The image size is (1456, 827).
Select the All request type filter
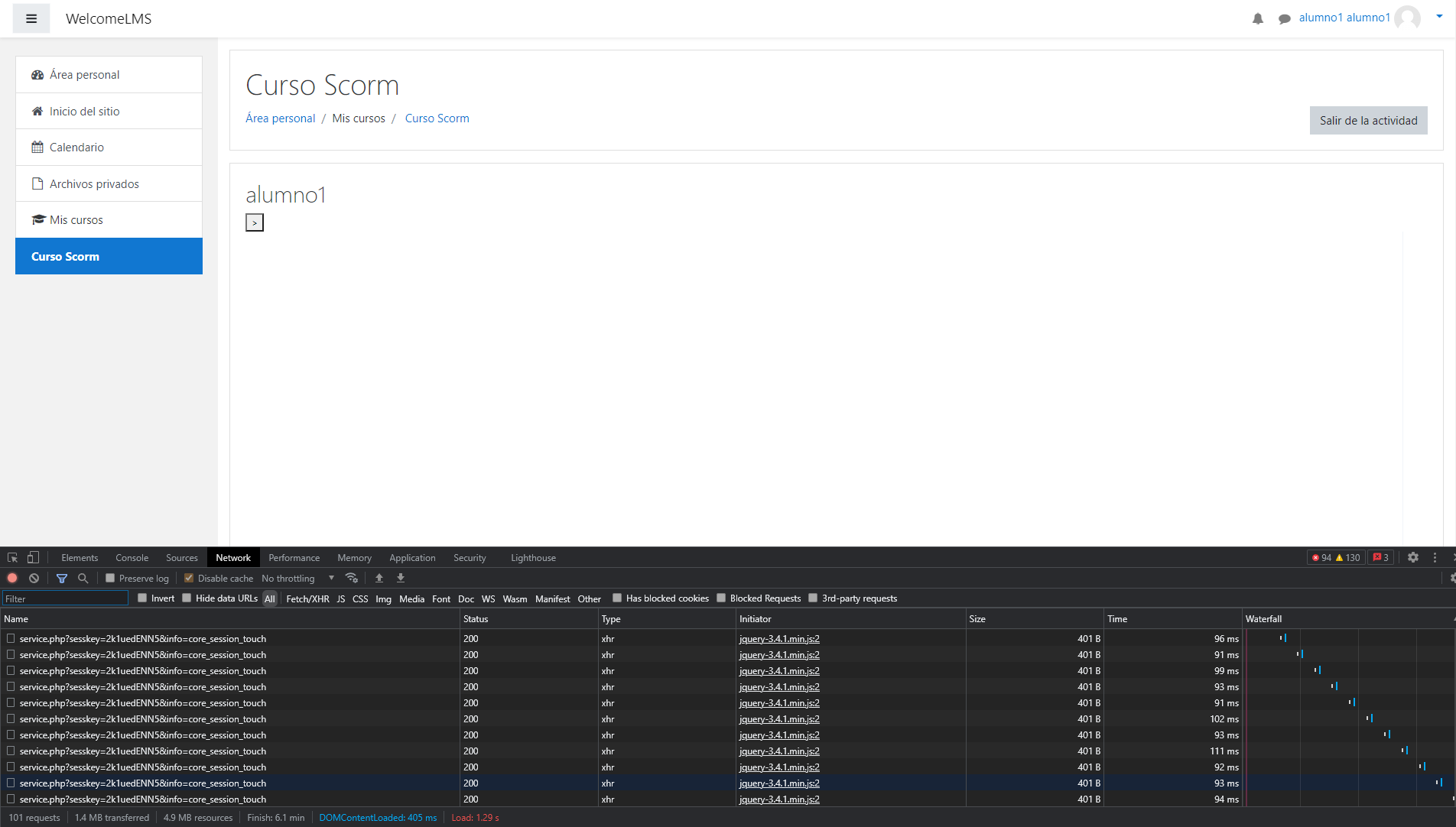(270, 599)
